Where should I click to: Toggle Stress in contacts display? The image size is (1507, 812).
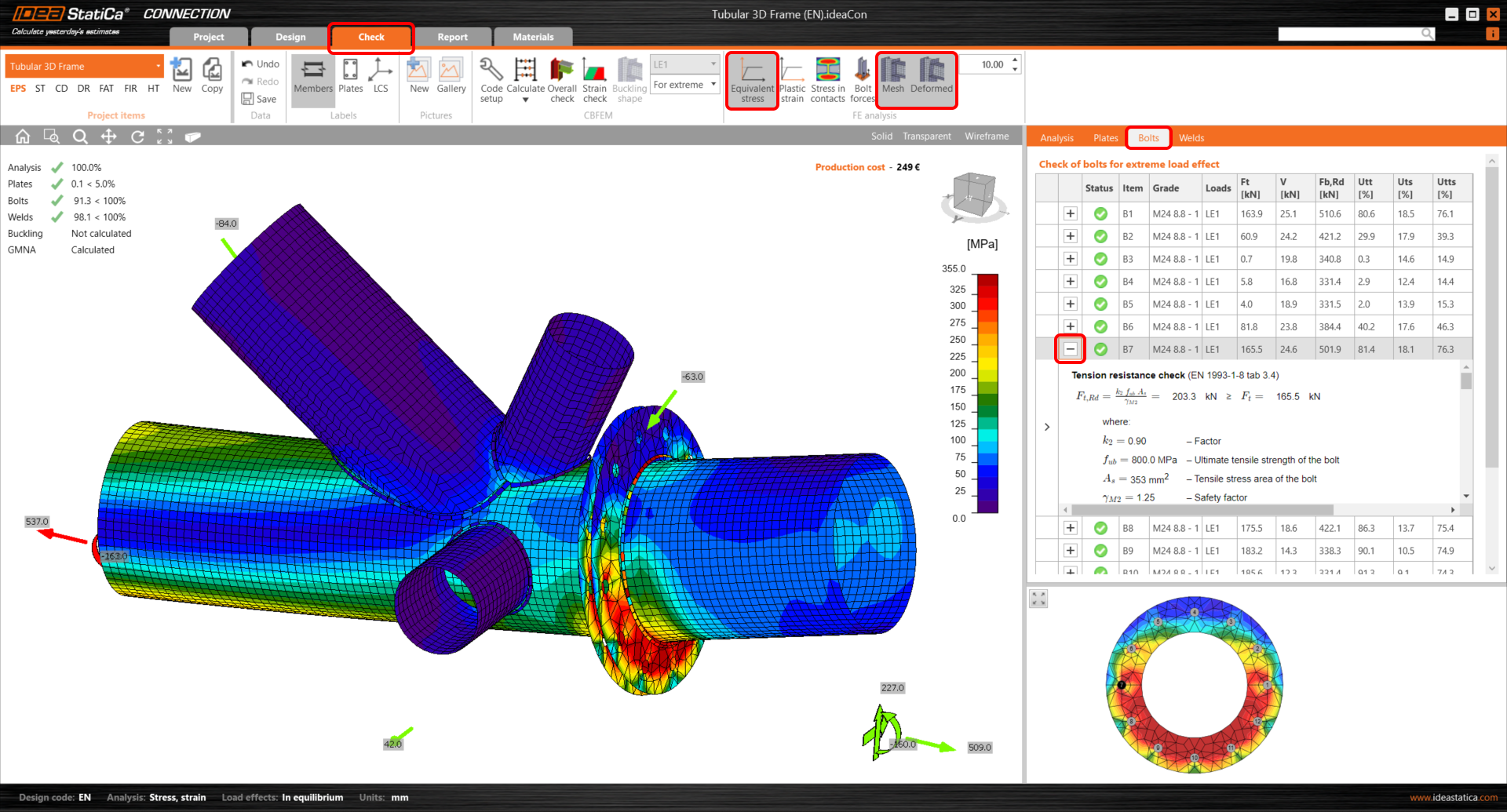coord(827,80)
